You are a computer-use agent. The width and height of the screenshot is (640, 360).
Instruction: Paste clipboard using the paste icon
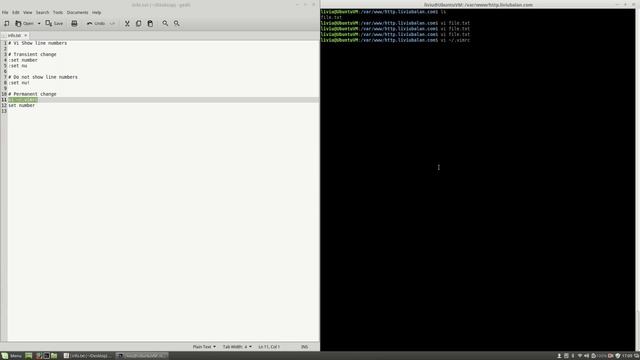tap(150, 24)
